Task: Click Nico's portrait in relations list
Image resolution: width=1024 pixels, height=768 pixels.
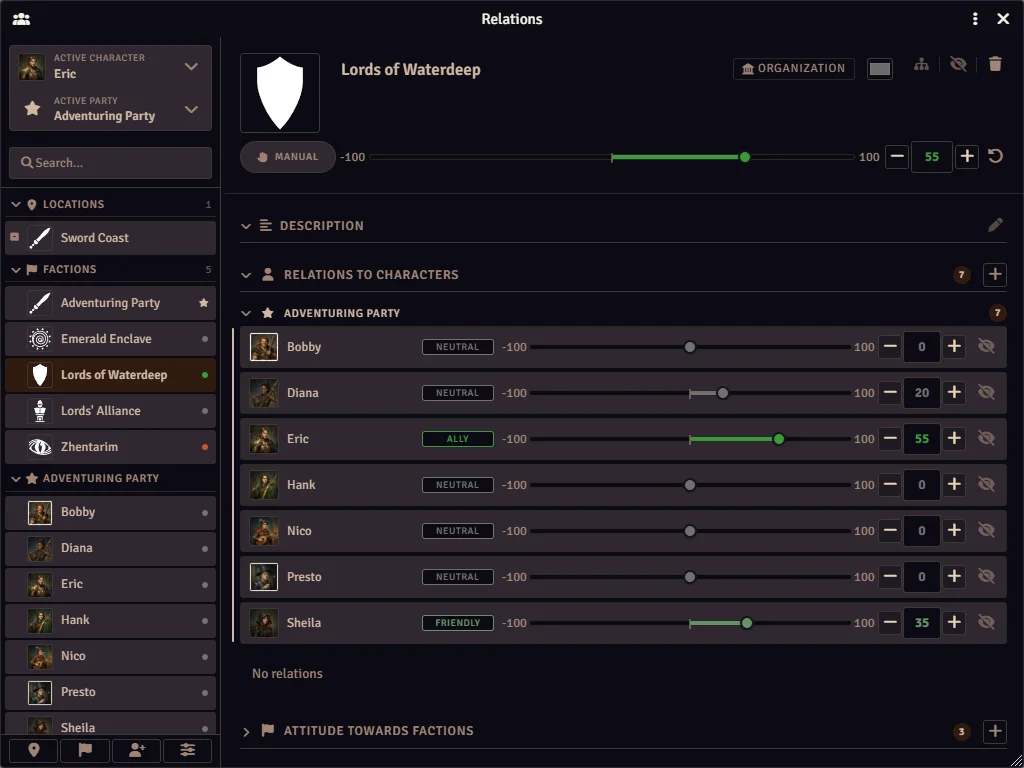Action: [x=264, y=531]
